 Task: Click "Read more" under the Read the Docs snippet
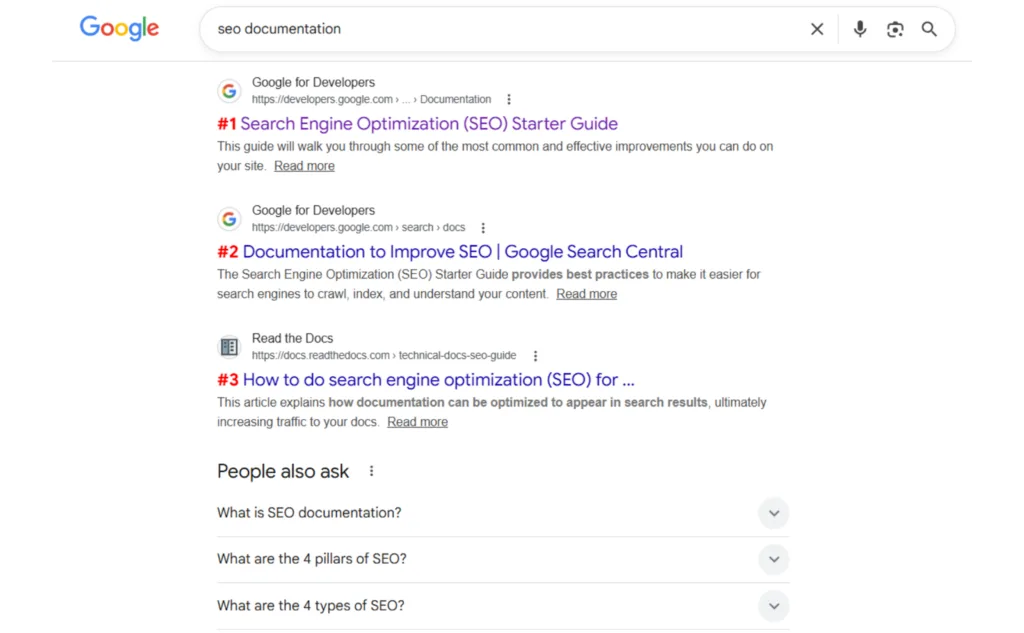point(417,422)
